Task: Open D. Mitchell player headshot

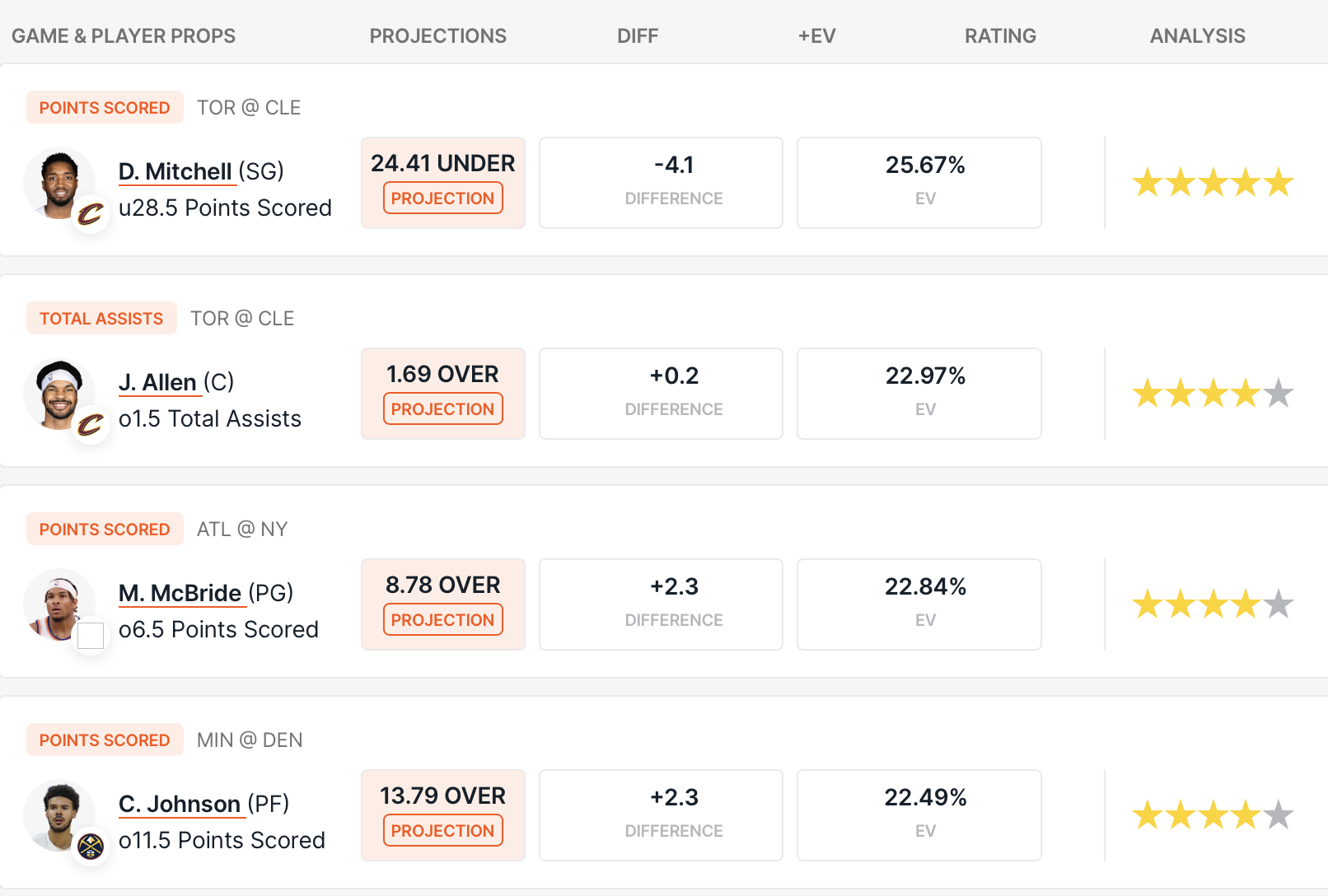Action: pos(58,181)
